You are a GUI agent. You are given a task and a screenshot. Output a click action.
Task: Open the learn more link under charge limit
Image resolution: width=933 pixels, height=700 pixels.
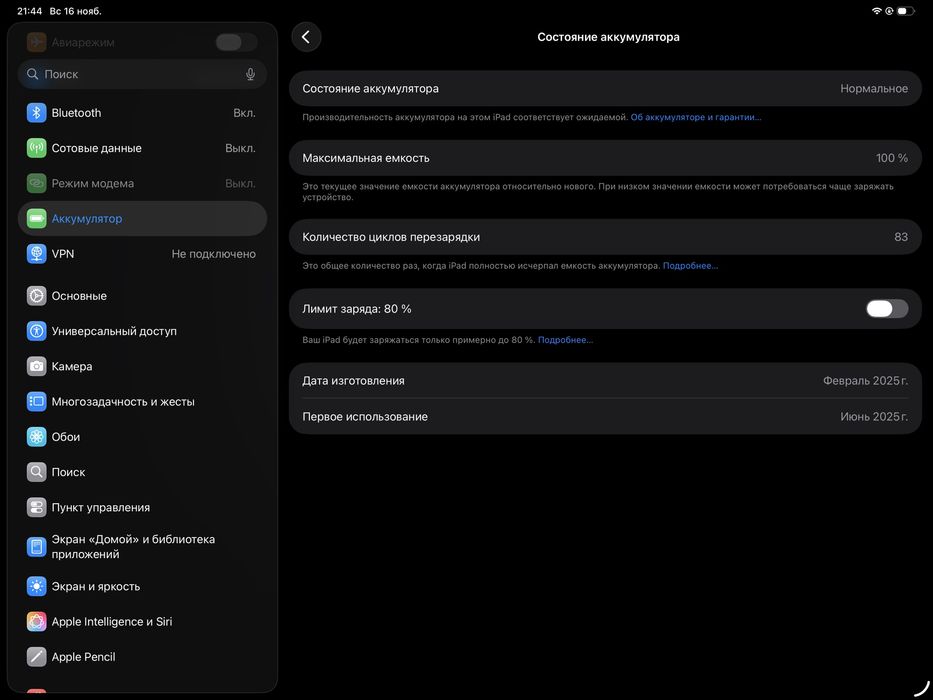tap(565, 340)
